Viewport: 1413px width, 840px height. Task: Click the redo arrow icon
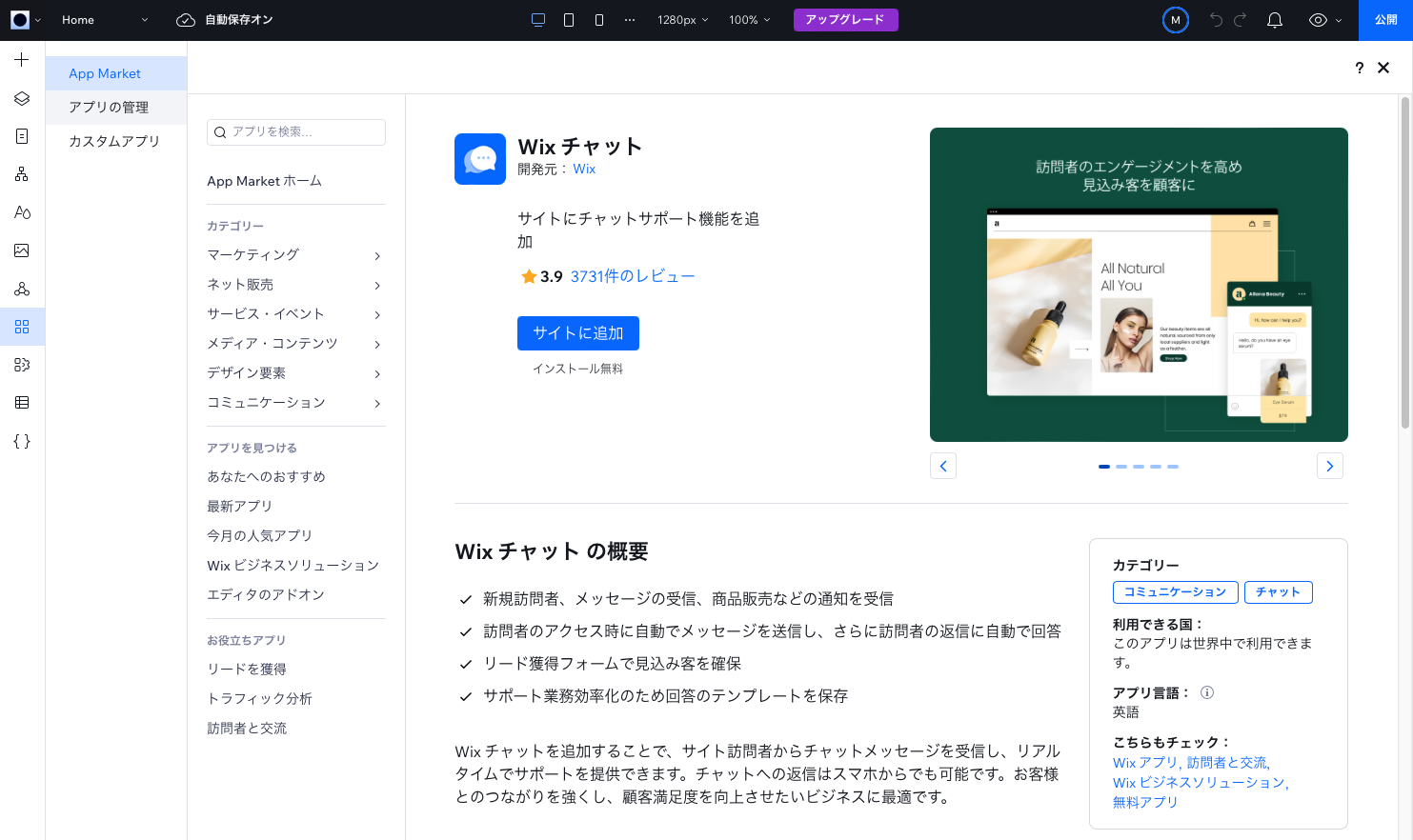1240,20
